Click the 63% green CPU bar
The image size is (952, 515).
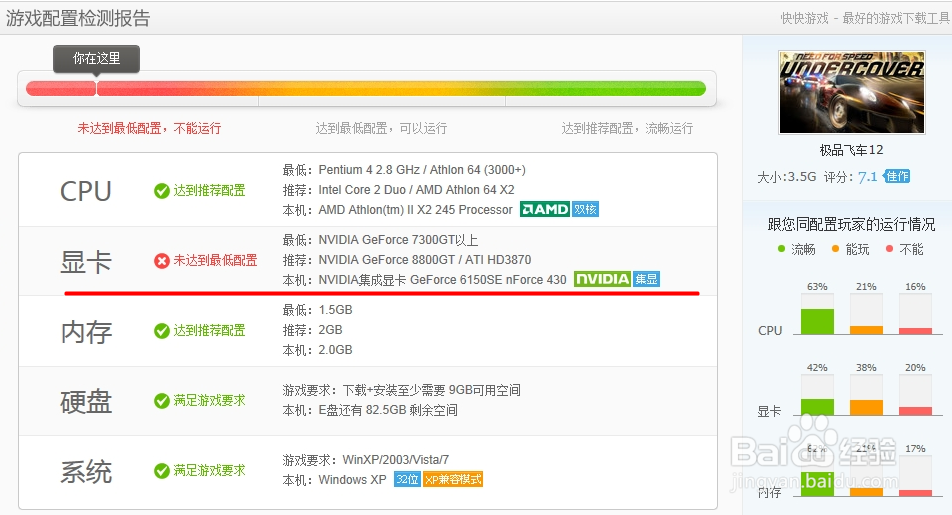click(x=817, y=321)
